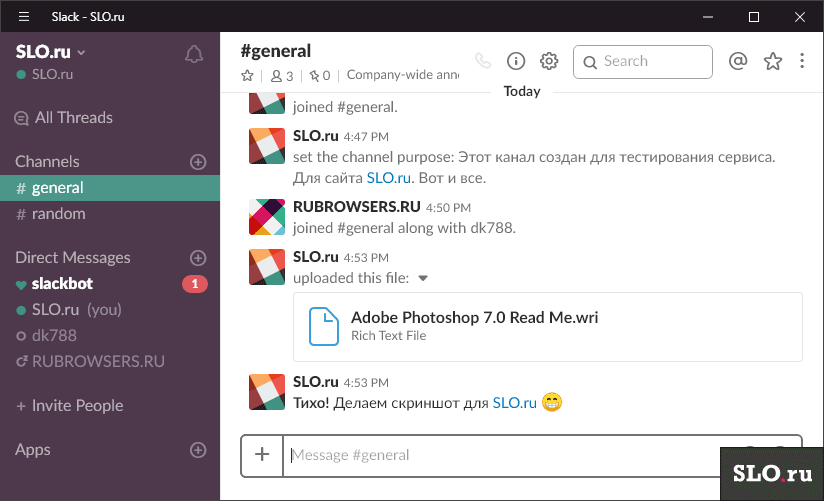Click Invite People
Viewport: 824px width, 501px height.
[77, 406]
